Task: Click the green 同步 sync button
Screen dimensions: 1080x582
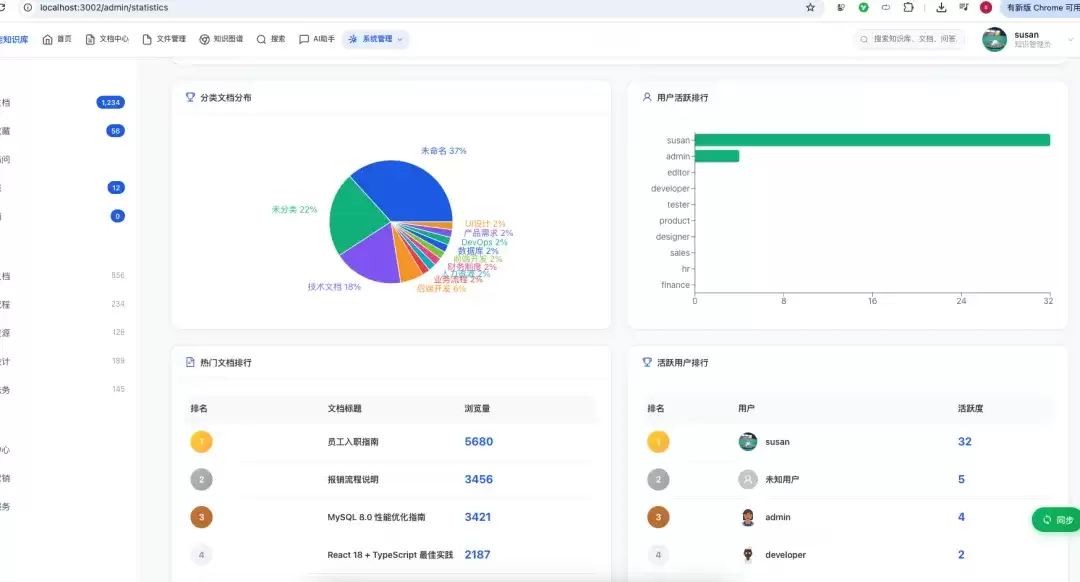Action: [x=1057, y=520]
